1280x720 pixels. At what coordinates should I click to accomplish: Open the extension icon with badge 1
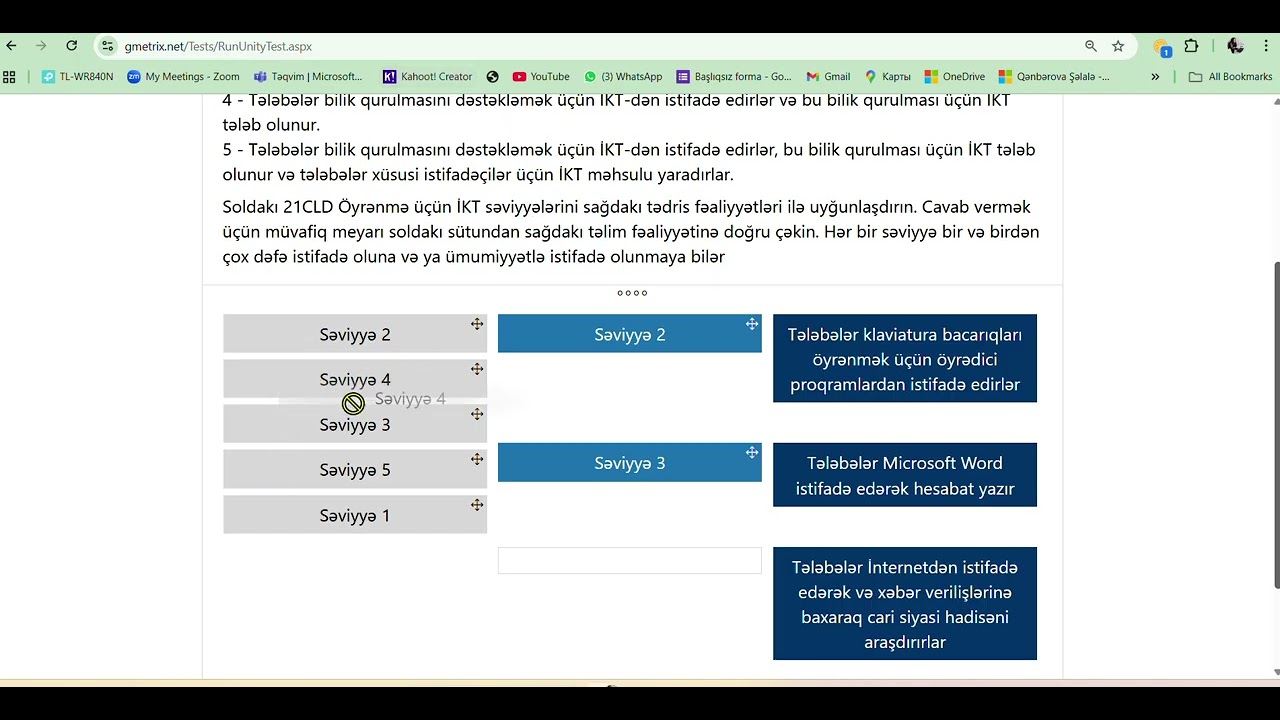coord(1162,47)
